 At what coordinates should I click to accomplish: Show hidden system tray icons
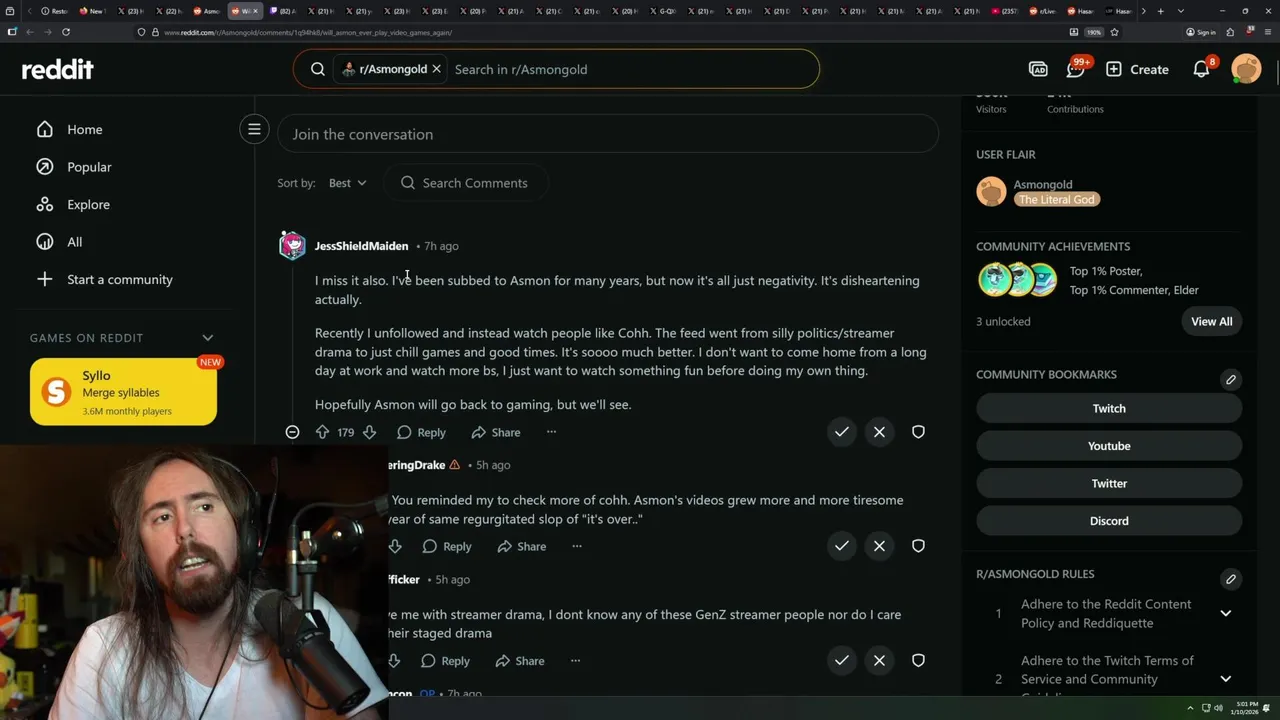tap(1190, 708)
